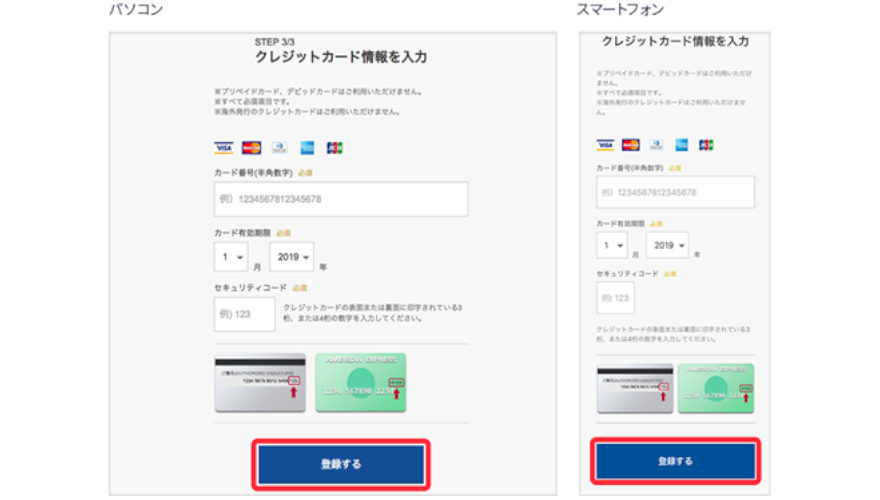This screenshot has width=880, height=500.
Task: Click the JCB icon in smartphone form
Action: click(706, 145)
